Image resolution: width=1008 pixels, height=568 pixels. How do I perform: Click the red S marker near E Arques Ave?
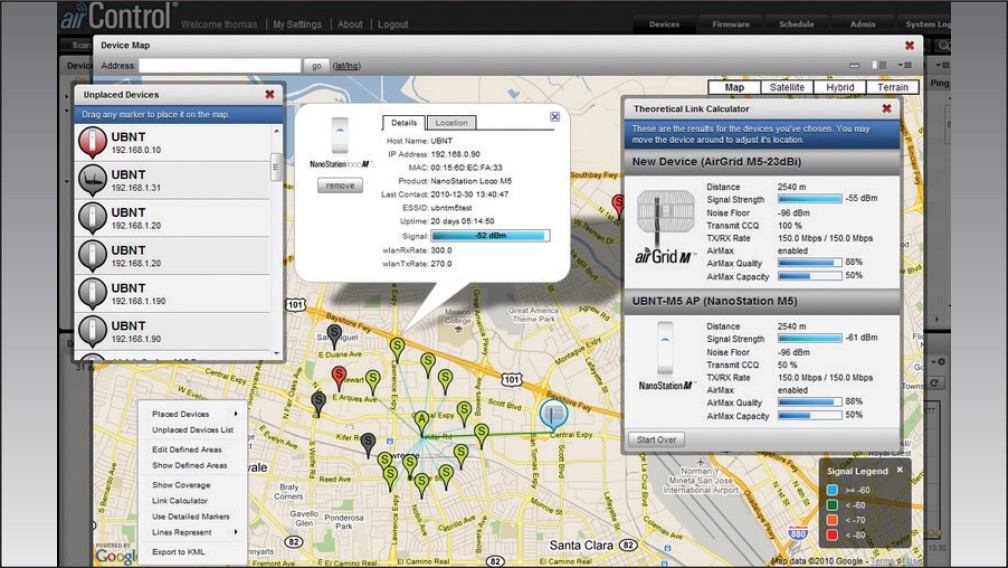339,376
